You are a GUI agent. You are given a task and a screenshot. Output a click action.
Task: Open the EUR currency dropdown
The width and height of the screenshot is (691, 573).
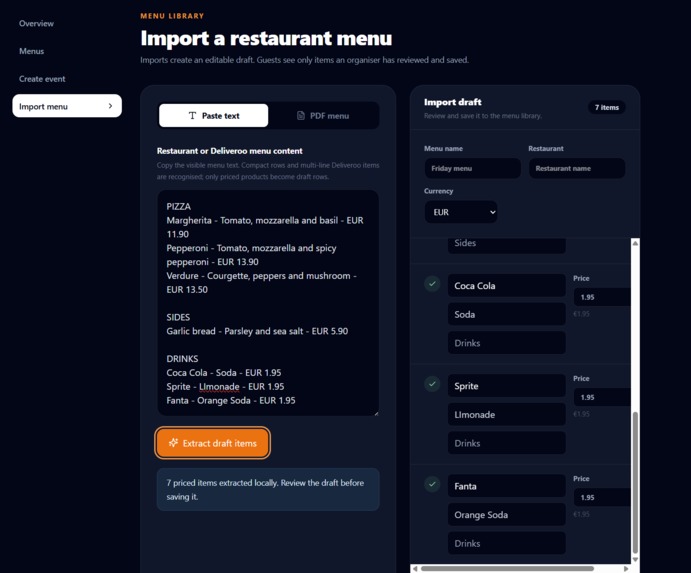pyautogui.click(x=461, y=212)
